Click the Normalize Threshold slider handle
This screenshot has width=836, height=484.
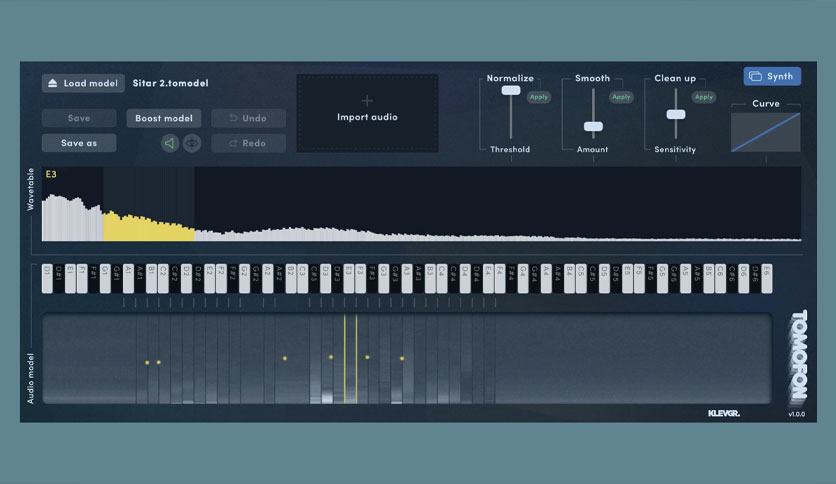[x=511, y=91]
